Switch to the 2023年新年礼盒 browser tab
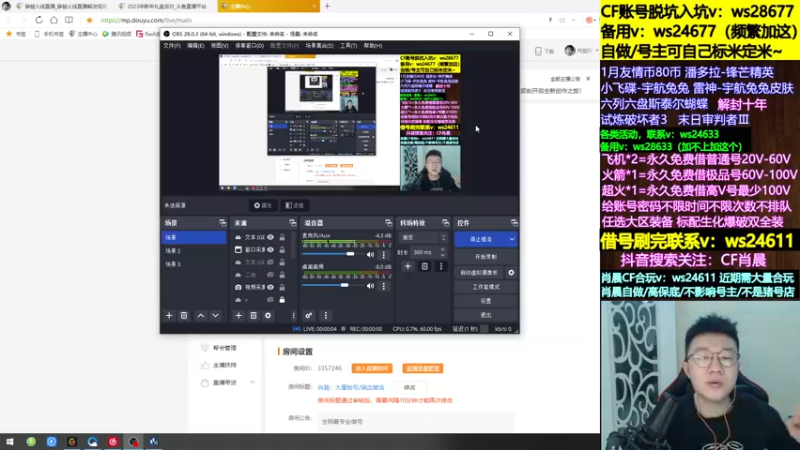The width and height of the screenshot is (800, 450). [166, 6]
